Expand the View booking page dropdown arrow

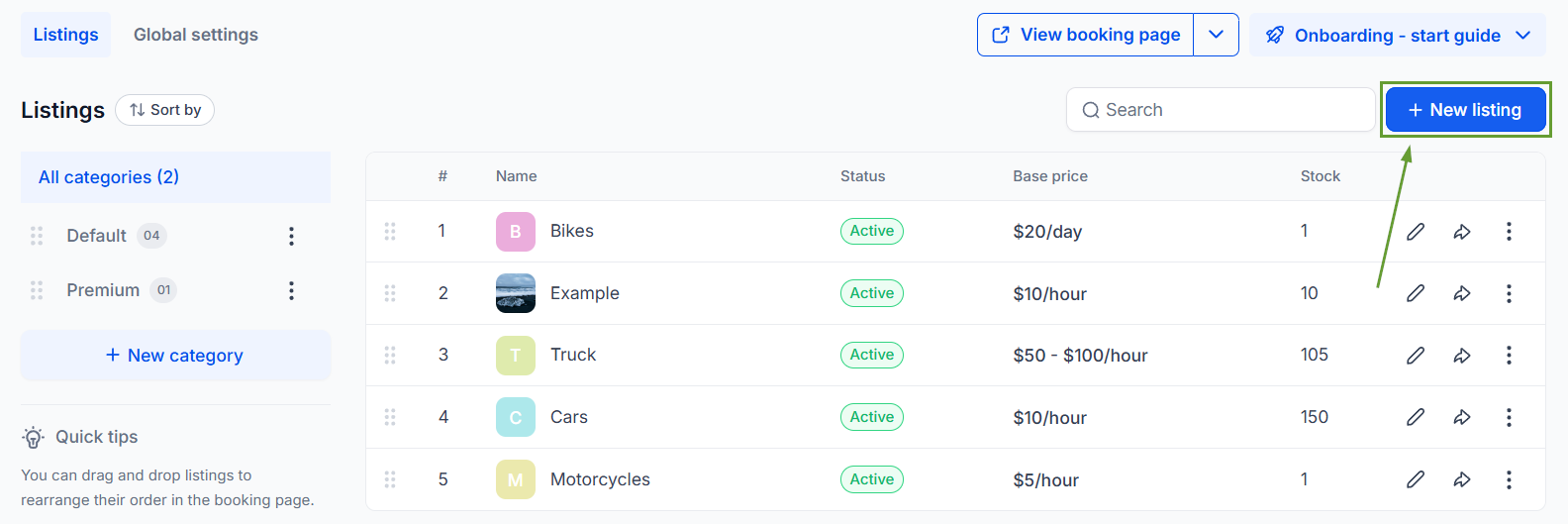pos(1216,35)
